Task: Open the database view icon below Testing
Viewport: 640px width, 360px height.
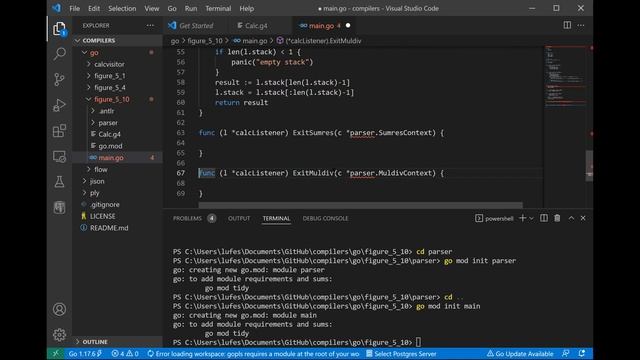Action: [59, 207]
